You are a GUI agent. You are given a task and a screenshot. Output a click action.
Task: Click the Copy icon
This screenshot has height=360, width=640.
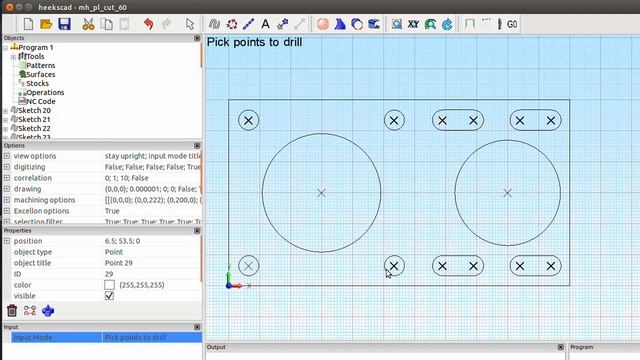coord(107,24)
